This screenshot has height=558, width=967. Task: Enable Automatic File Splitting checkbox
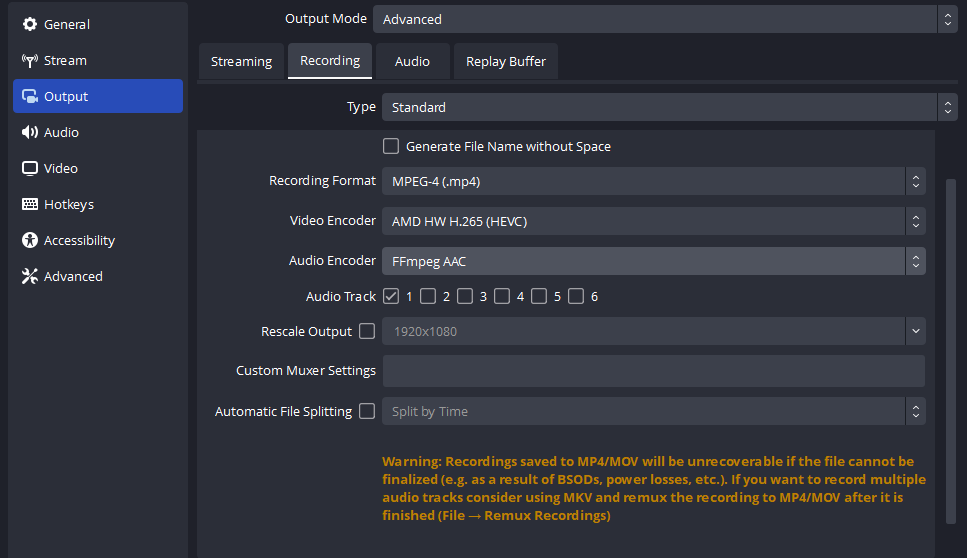point(367,411)
